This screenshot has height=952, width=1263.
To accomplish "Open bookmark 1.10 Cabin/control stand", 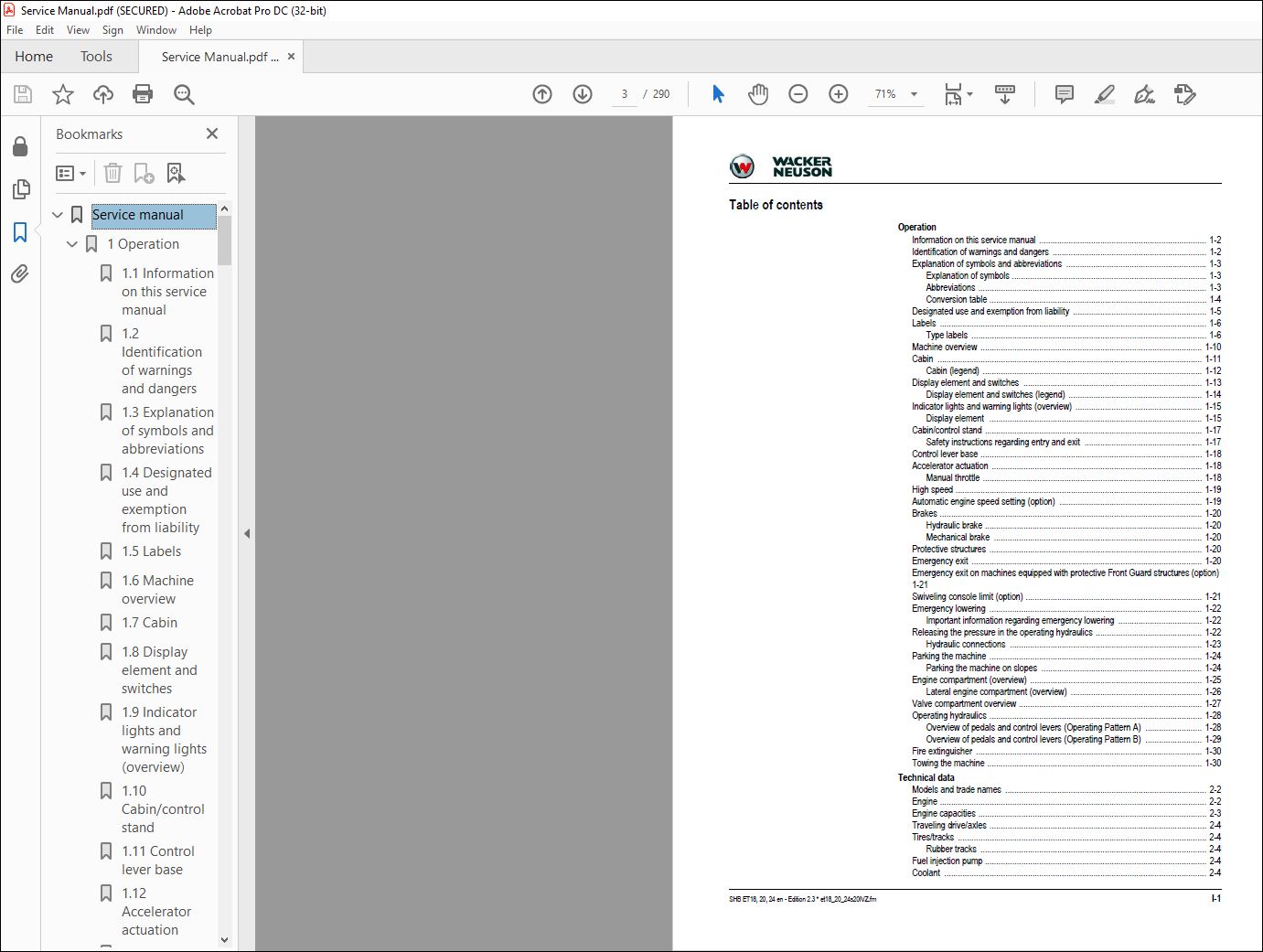I will tap(163, 809).
